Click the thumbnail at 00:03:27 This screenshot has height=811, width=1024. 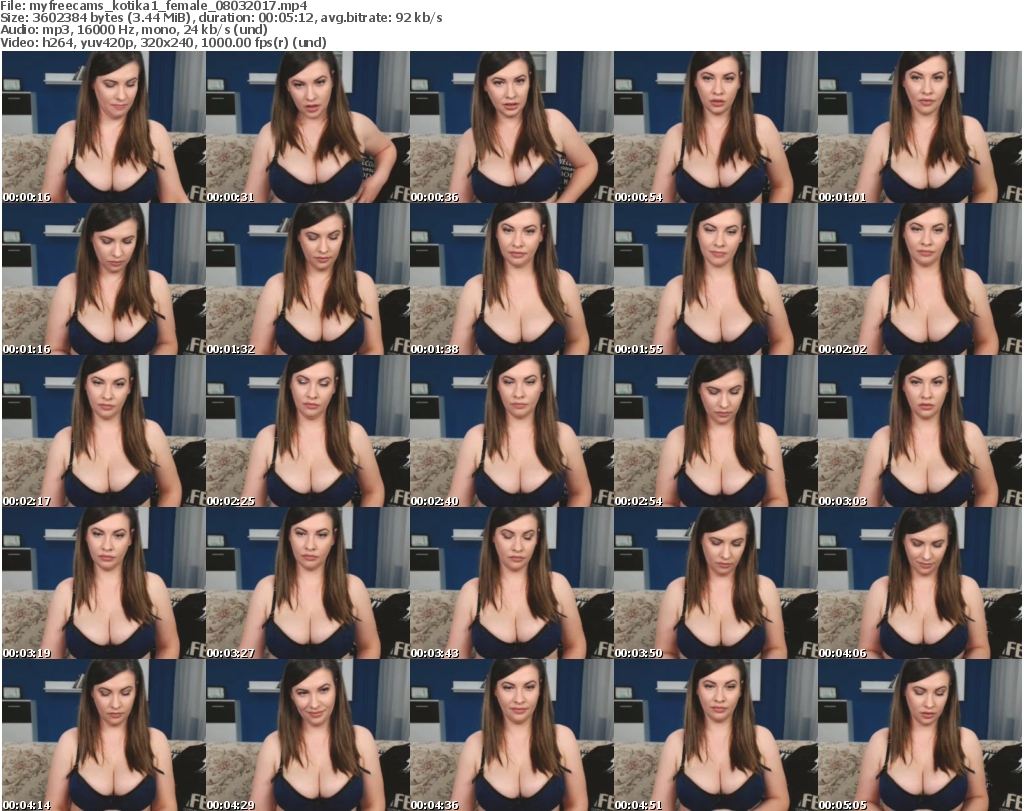coord(308,583)
